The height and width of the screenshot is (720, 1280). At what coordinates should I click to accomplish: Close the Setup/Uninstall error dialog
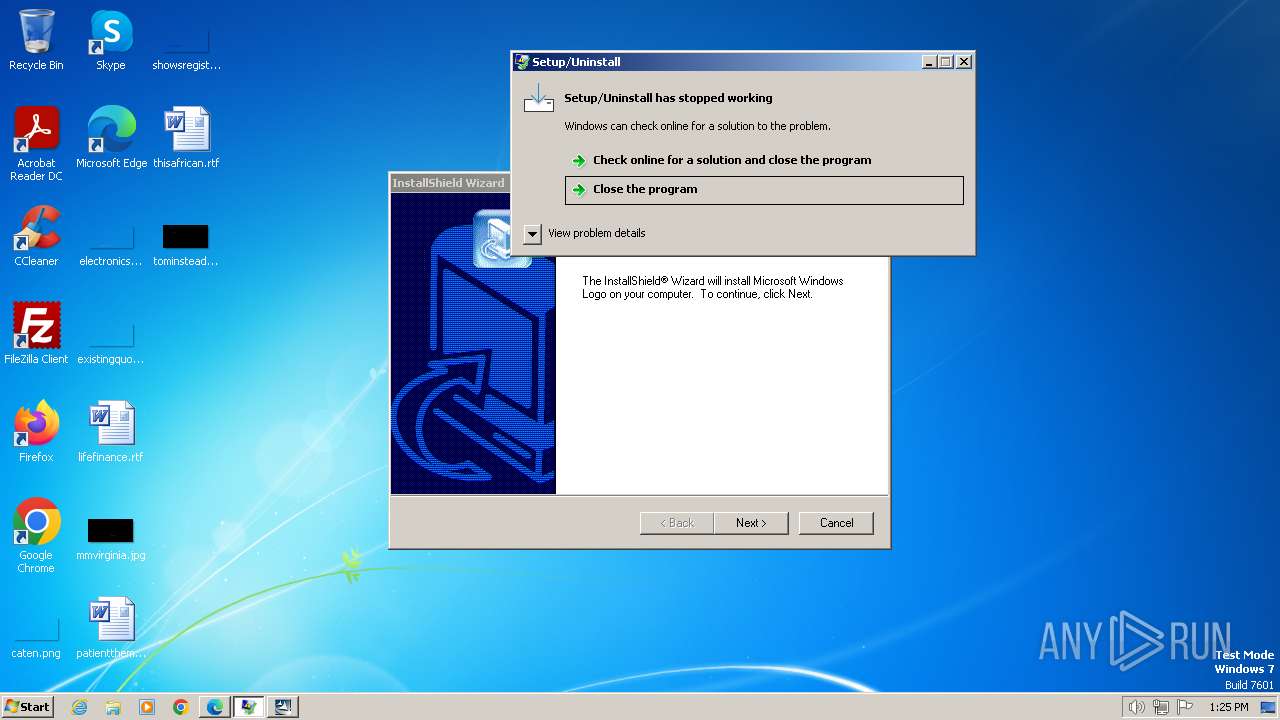tap(964, 62)
